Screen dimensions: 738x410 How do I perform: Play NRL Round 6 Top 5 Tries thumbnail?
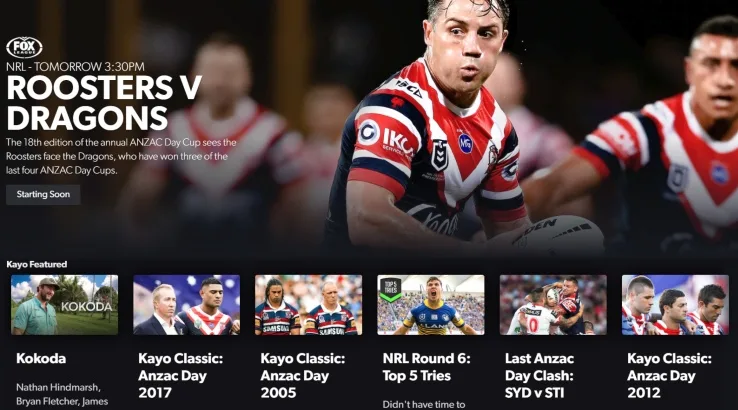coord(431,305)
